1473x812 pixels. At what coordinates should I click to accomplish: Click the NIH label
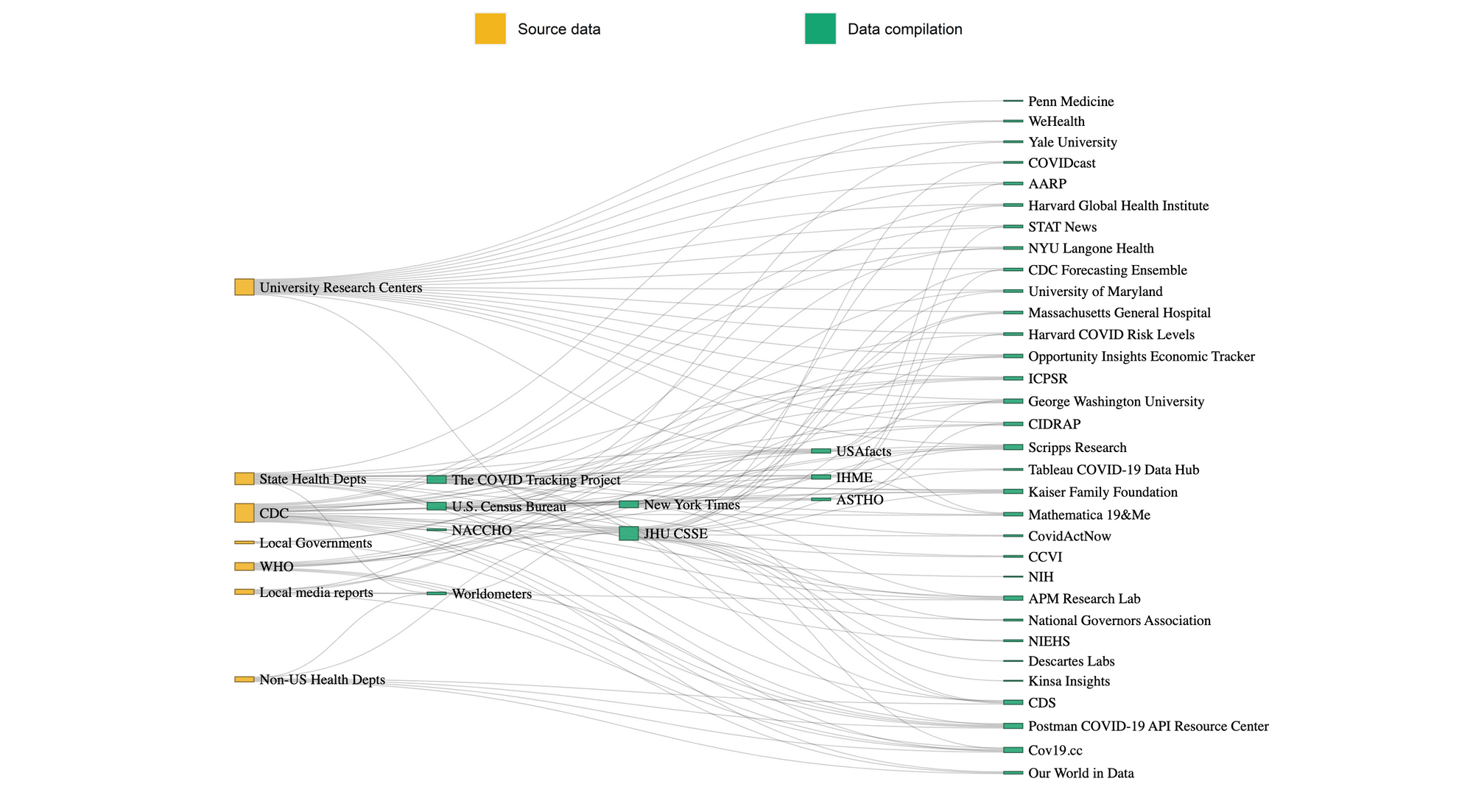pos(1041,576)
